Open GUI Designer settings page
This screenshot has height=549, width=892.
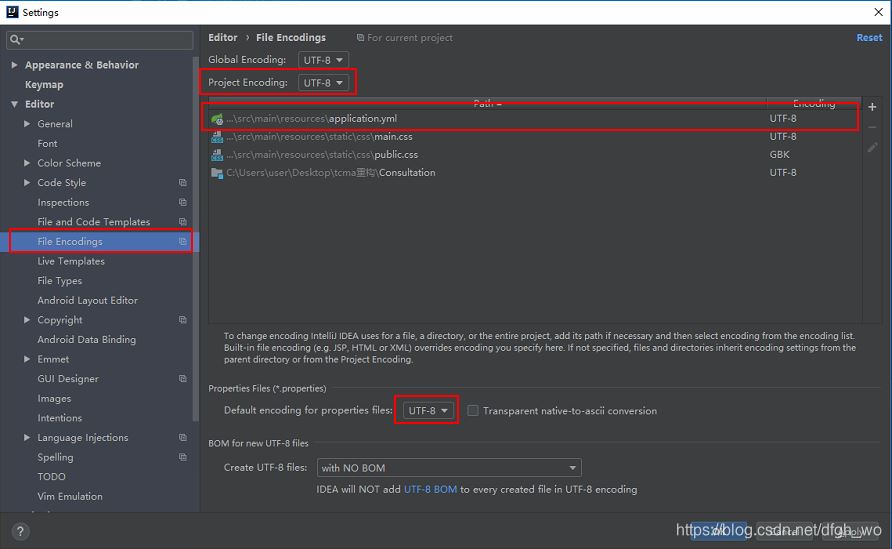tap(68, 379)
